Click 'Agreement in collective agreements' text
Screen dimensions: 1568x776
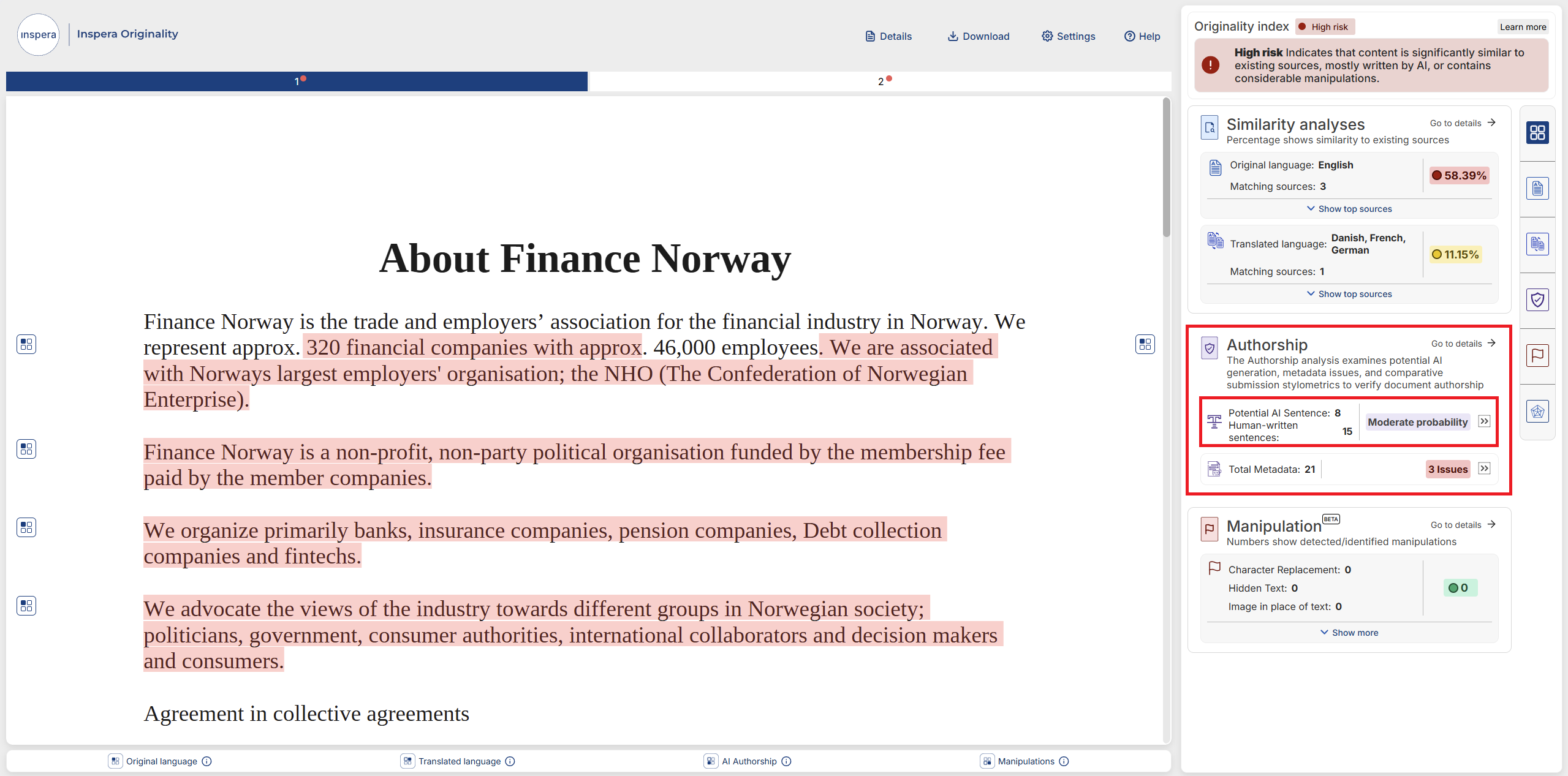(306, 714)
